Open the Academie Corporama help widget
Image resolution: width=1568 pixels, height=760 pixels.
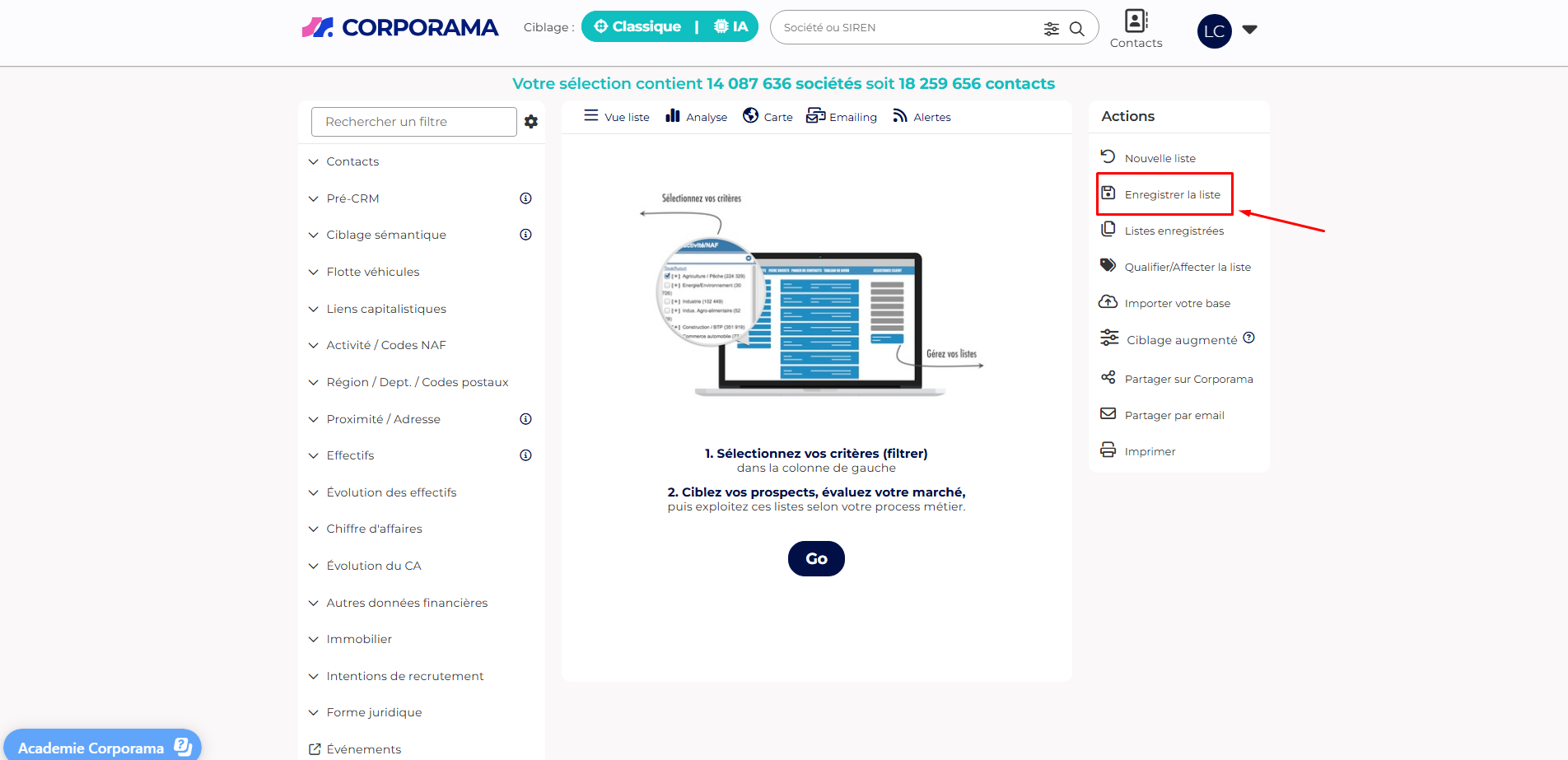click(x=102, y=747)
